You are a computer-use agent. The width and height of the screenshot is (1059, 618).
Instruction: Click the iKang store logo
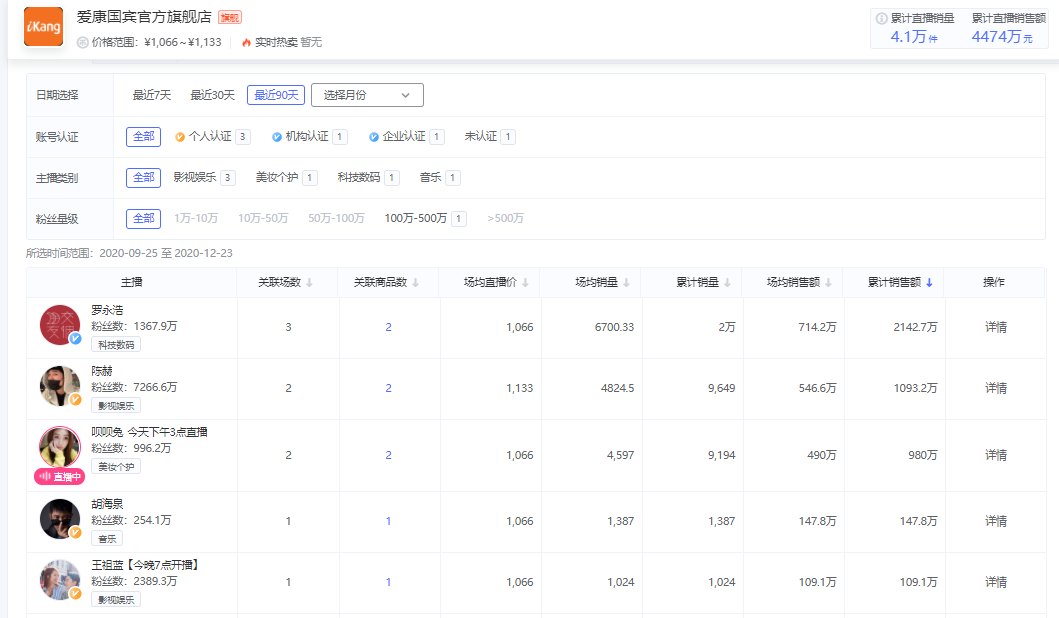[x=43, y=26]
